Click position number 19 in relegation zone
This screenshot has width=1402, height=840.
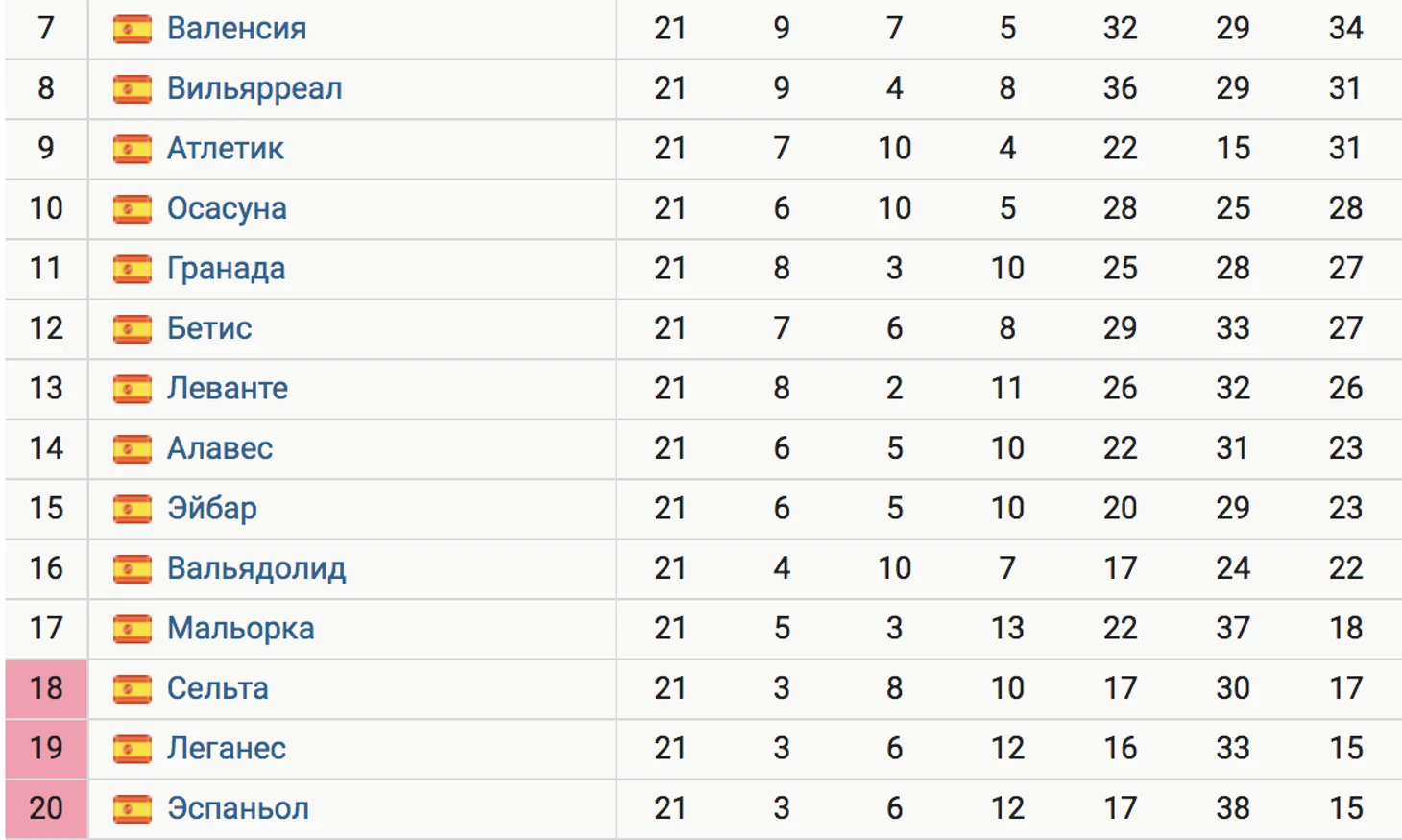pyautogui.click(x=46, y=749)
